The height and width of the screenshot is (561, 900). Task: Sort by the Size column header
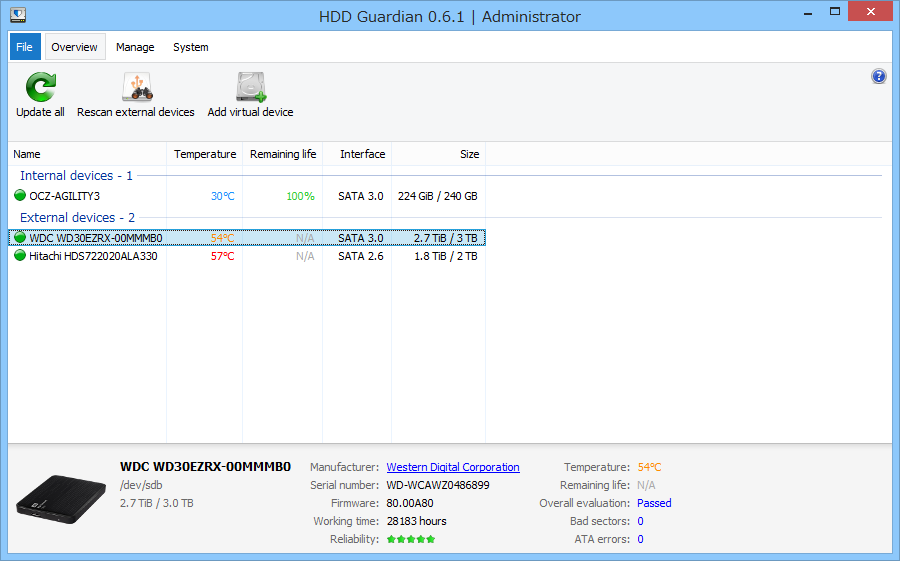pos(439,154)
